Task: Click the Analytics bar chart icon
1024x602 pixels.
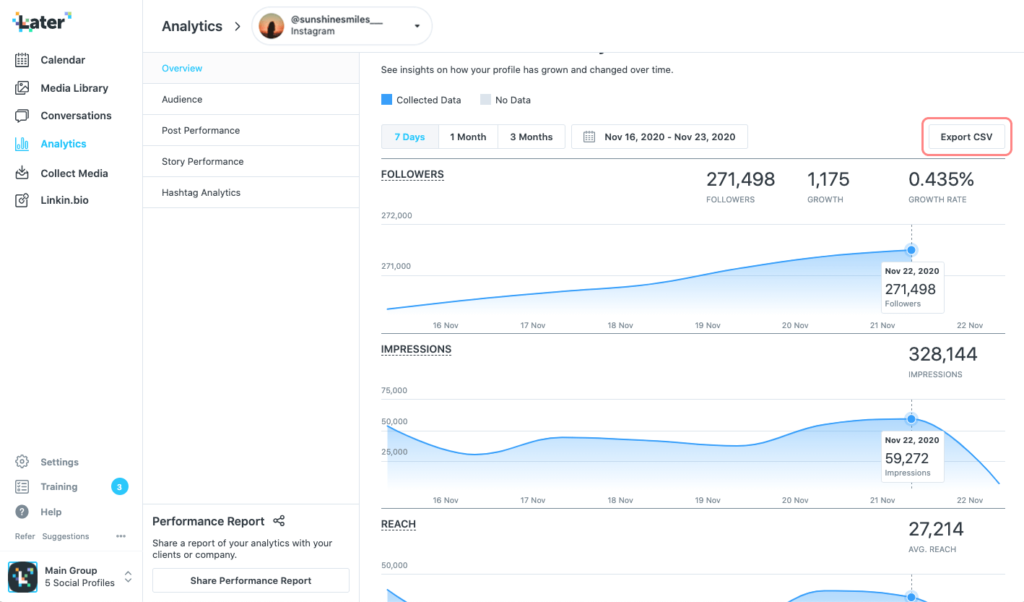Action: (22, 144)
